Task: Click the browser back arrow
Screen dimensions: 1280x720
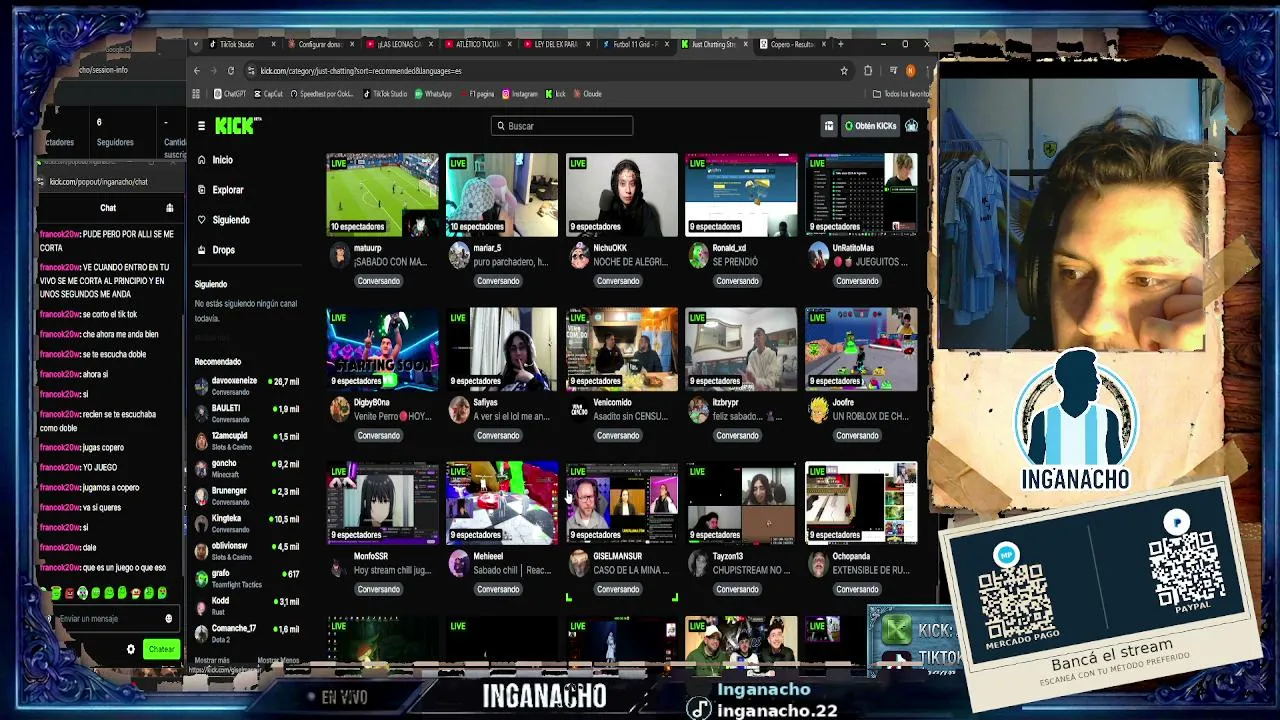Action: (197, 71)
